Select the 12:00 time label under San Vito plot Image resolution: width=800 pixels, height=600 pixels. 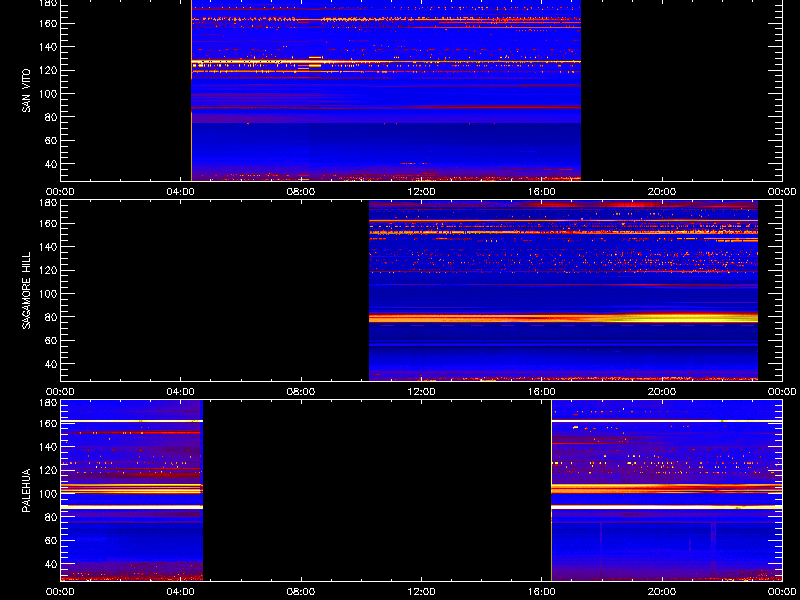click(421, 192)
